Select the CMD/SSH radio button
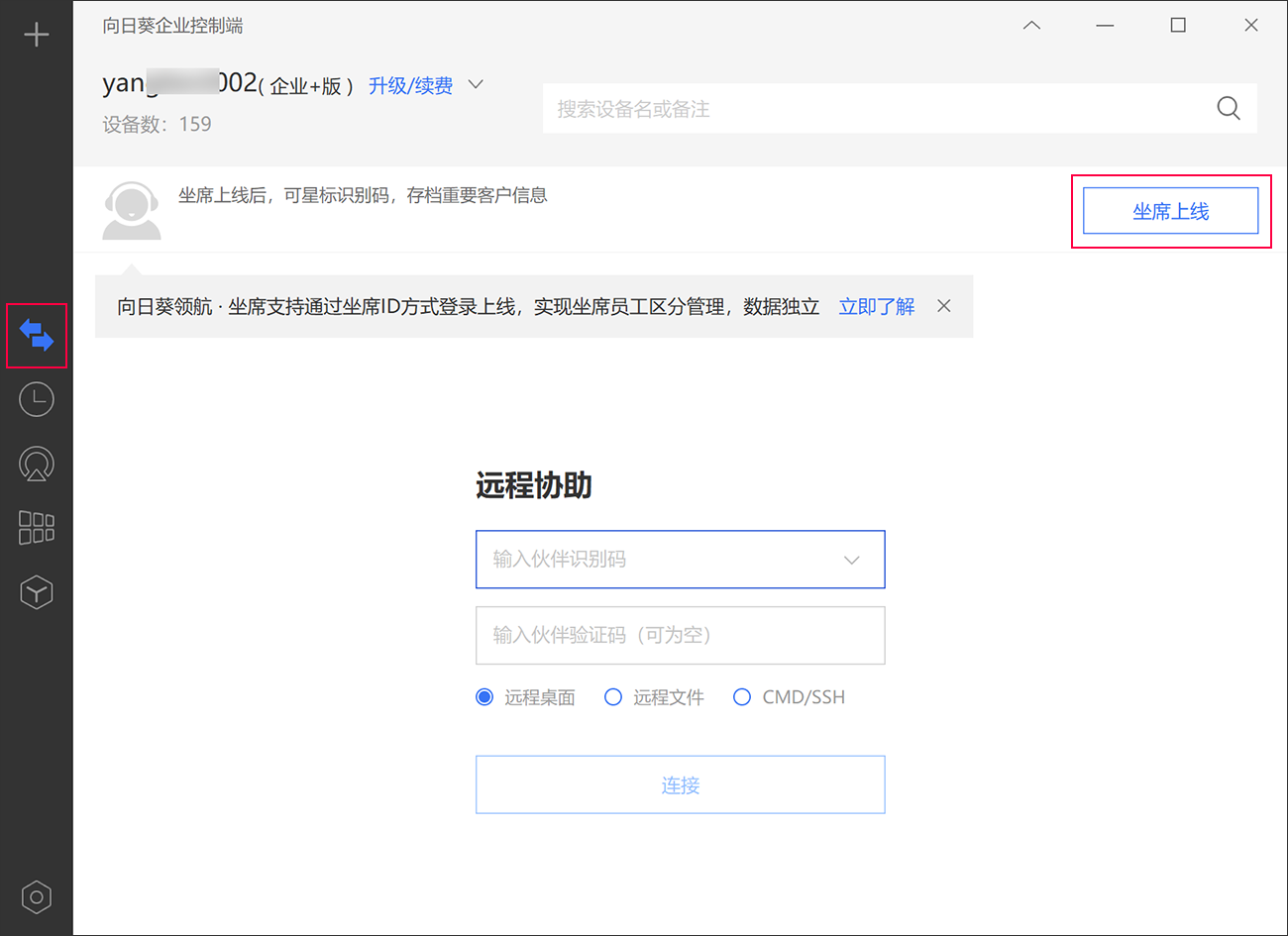 click(742, 697)
